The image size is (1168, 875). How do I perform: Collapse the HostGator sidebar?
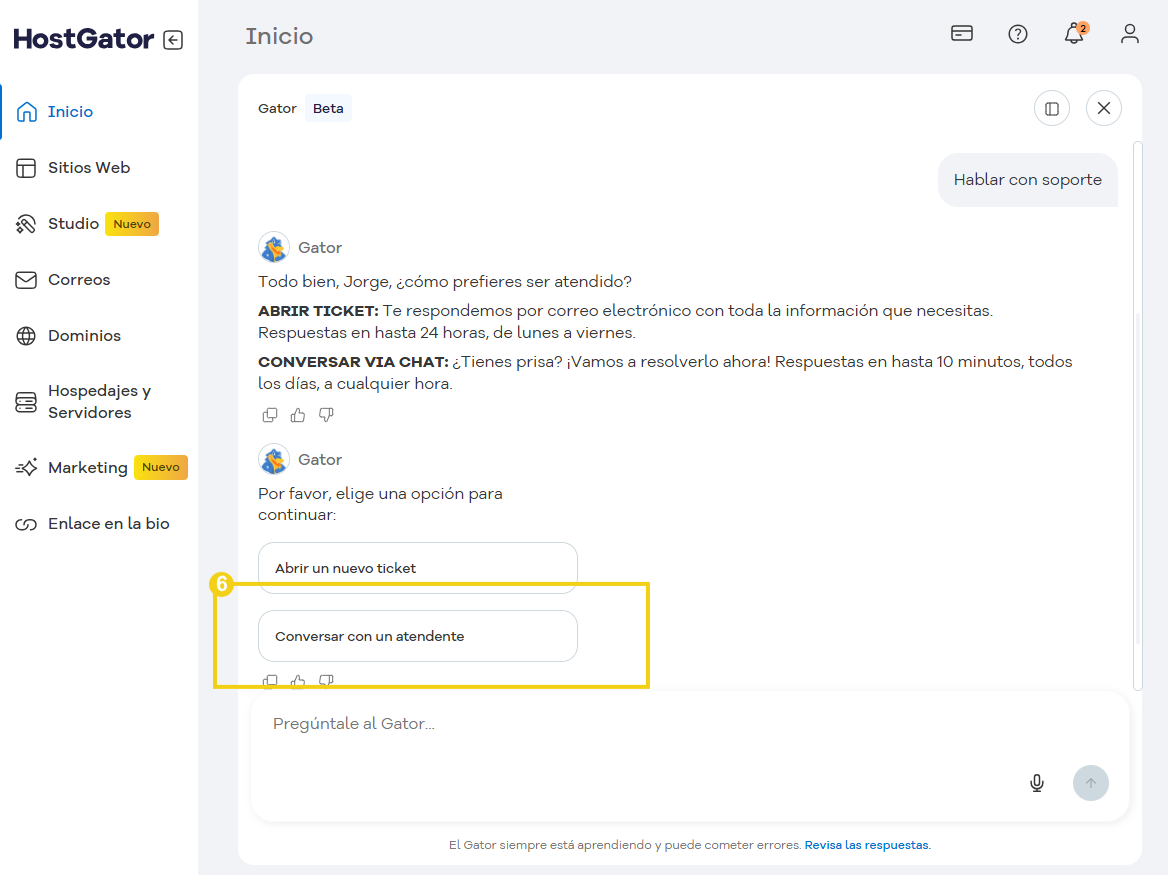point(173,40)
